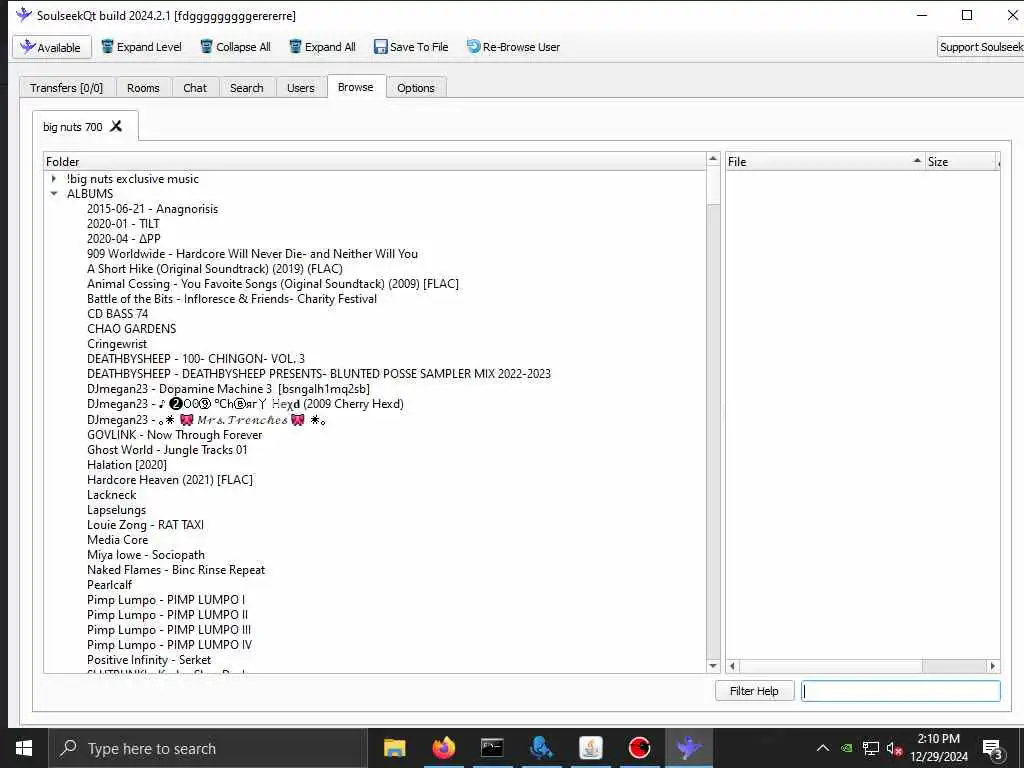Click the folder list scroll-down arrow

coord(713,666)
